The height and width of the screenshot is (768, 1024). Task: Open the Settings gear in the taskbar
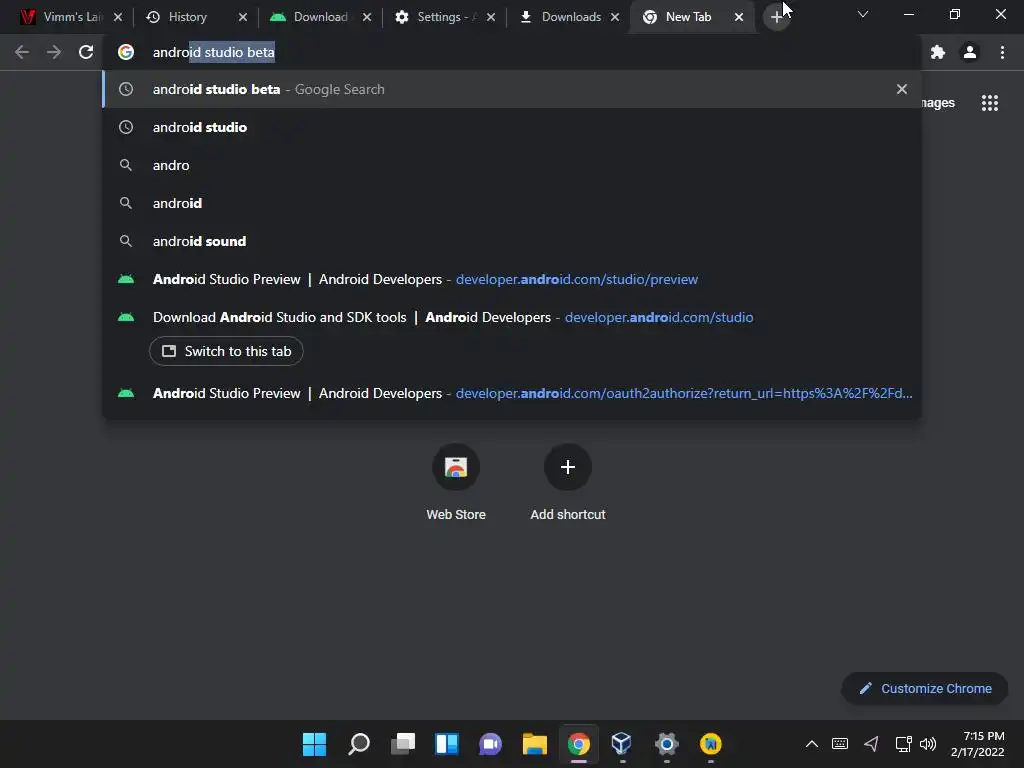coord(667,744)
